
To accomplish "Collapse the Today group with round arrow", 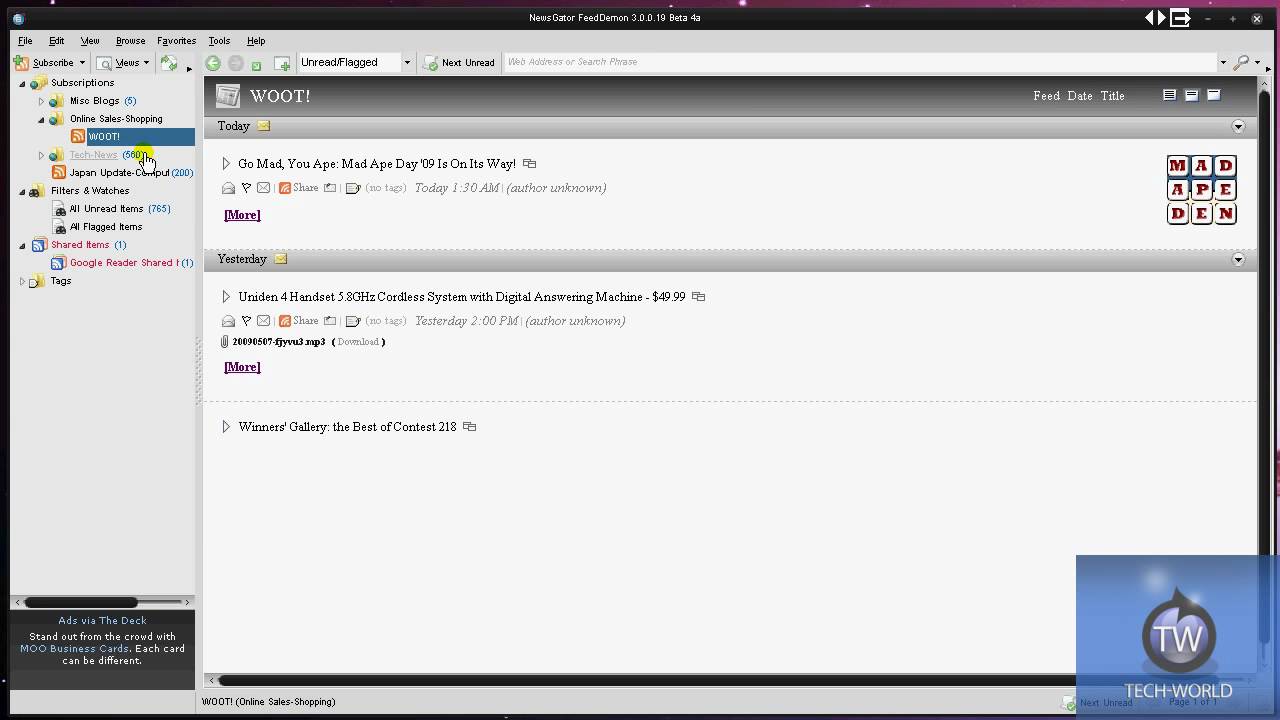I will click(x=1238, y=126).
